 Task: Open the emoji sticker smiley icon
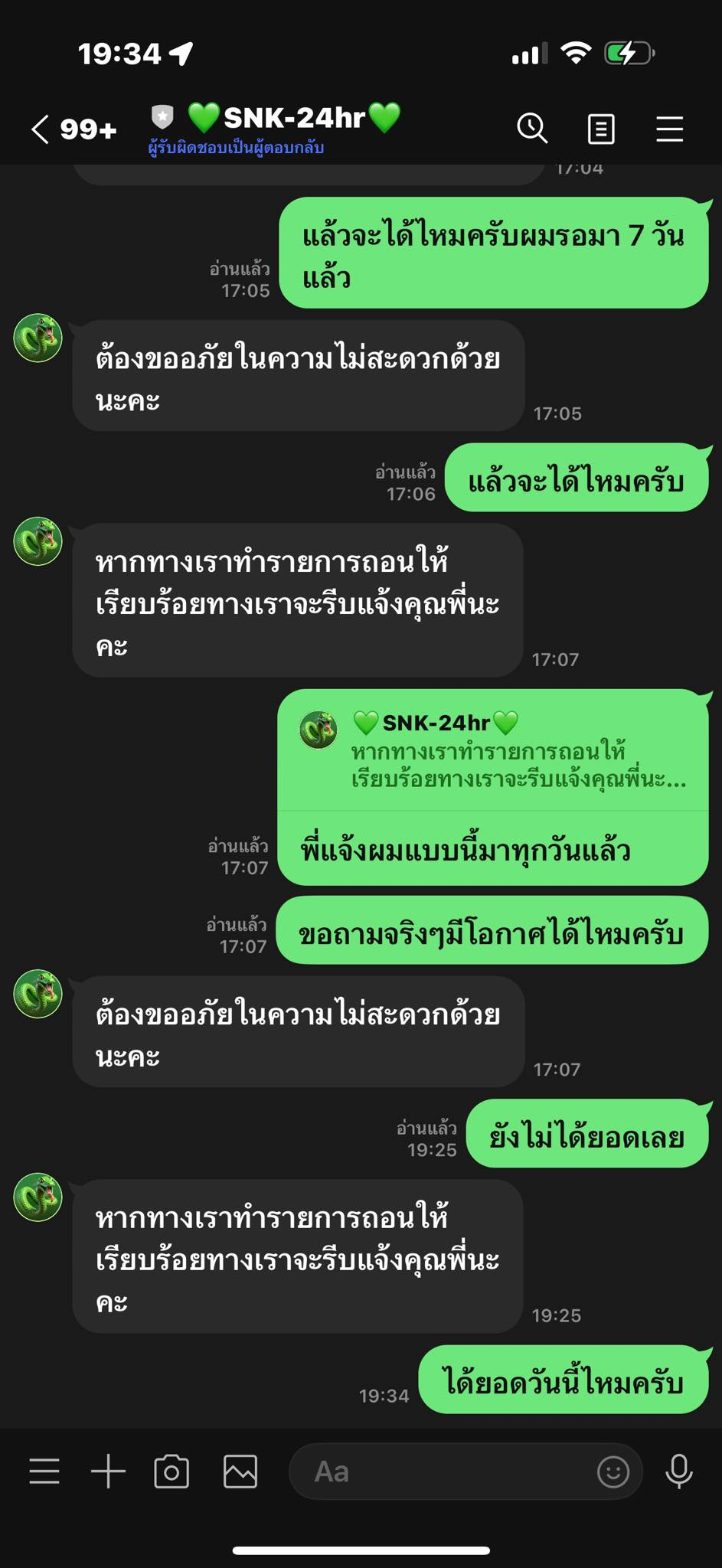[x=613, y=1471]
